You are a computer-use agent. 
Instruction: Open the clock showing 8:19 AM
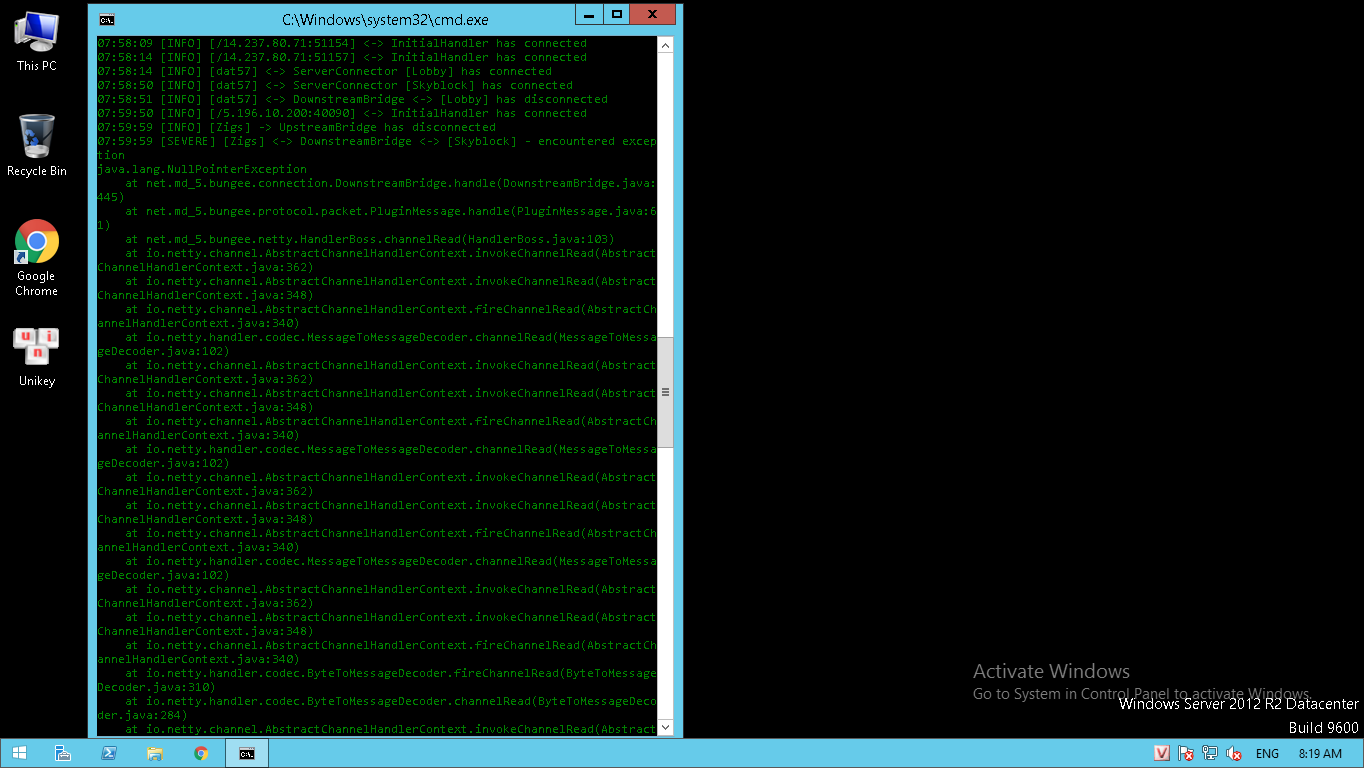[1320, 753]
